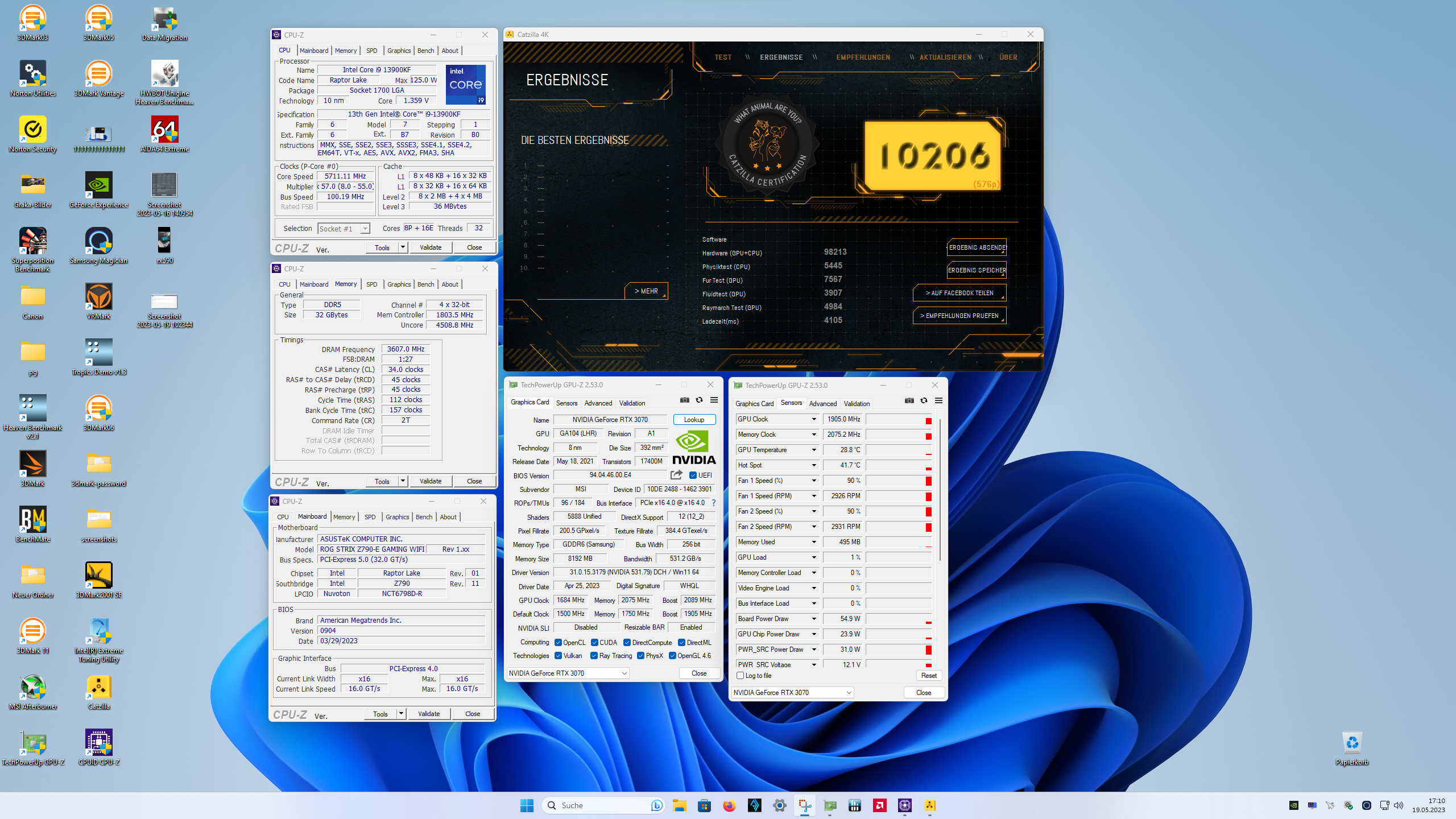This screenshot has height=819, width=1456.
Task: Expand the GPU Clock sensor dropdown
Action: (x=814, y=419)
